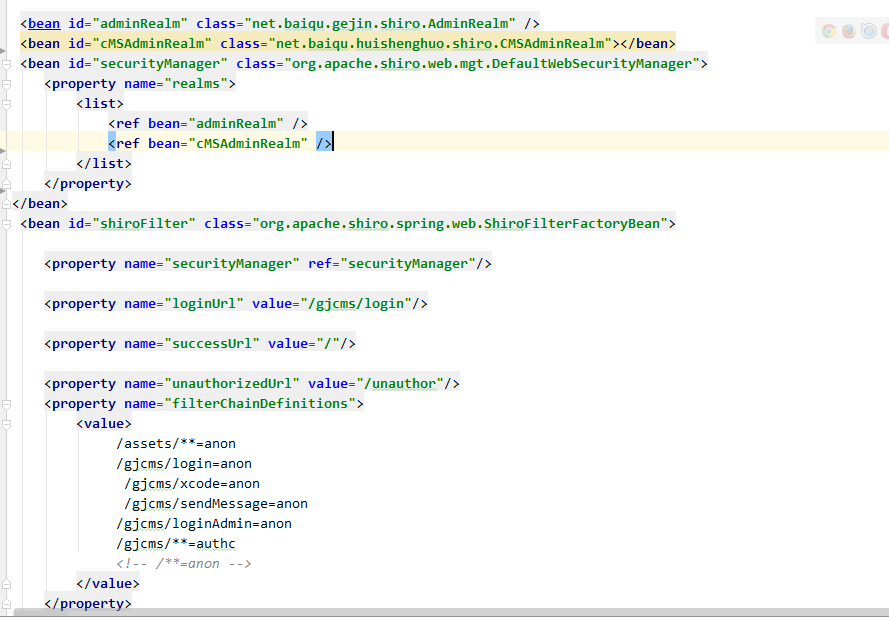Click id="shiroFilter" attribute
This screenshot has height=617, width=889.
click(x=132, y=223)
